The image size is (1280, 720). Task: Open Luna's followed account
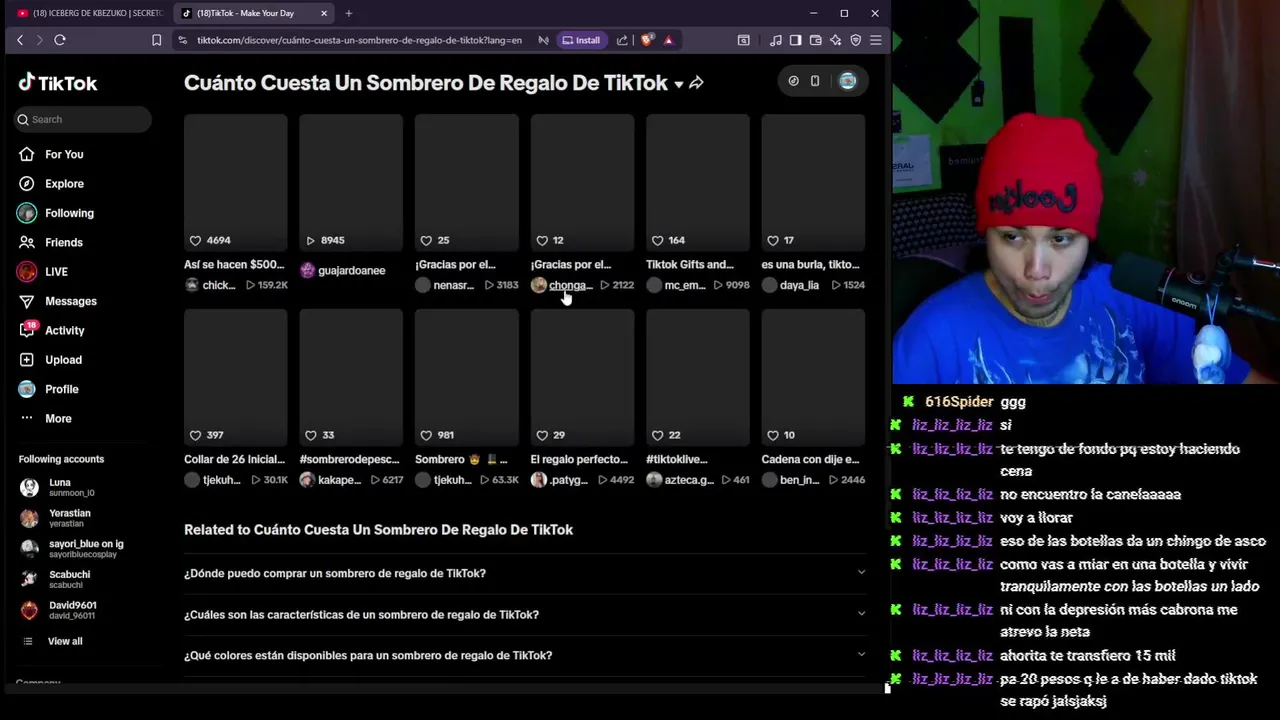coord(80,487)
